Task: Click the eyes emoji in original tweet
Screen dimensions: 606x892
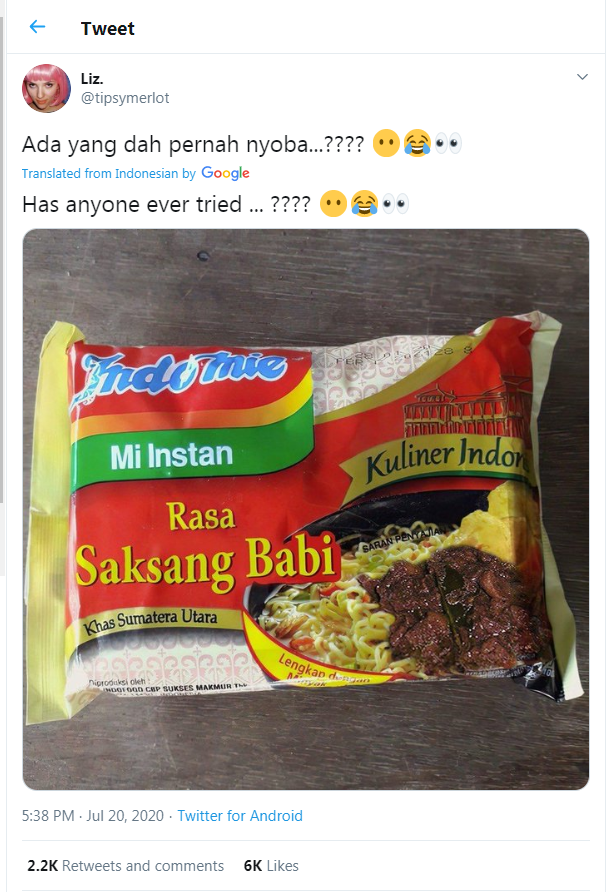Action: pyautogui.click(x=448, y=143)
